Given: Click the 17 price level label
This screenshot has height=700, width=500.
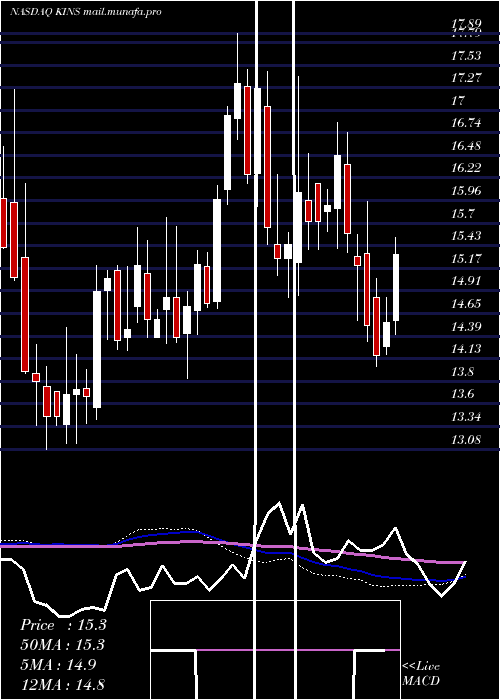Looking at the screenshot, I should tap(458, 101).
